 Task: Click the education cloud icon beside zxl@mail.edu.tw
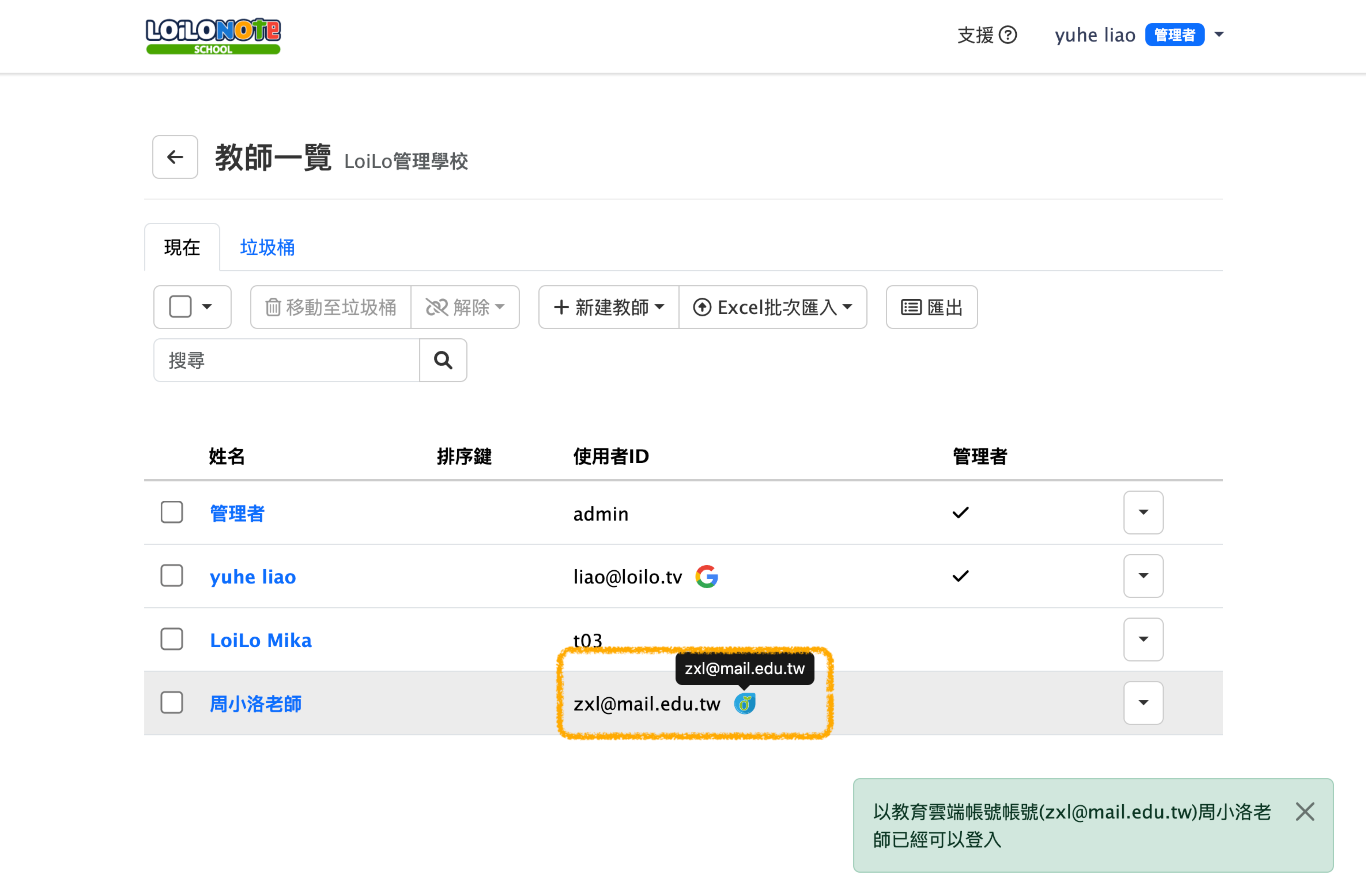[744, 704]
